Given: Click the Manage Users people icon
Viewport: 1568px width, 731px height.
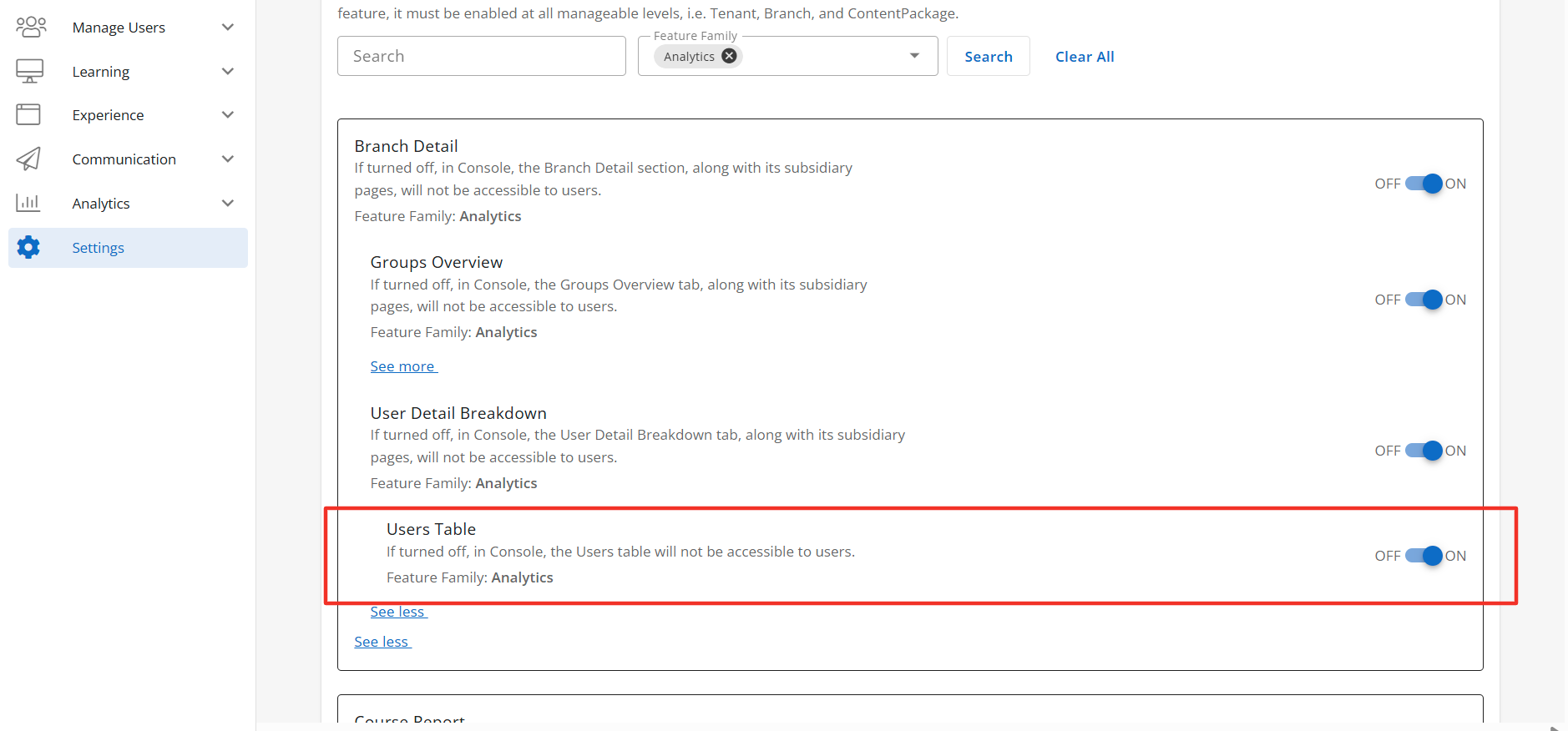Looking at the screenshot, I should [x=31, y=28].
